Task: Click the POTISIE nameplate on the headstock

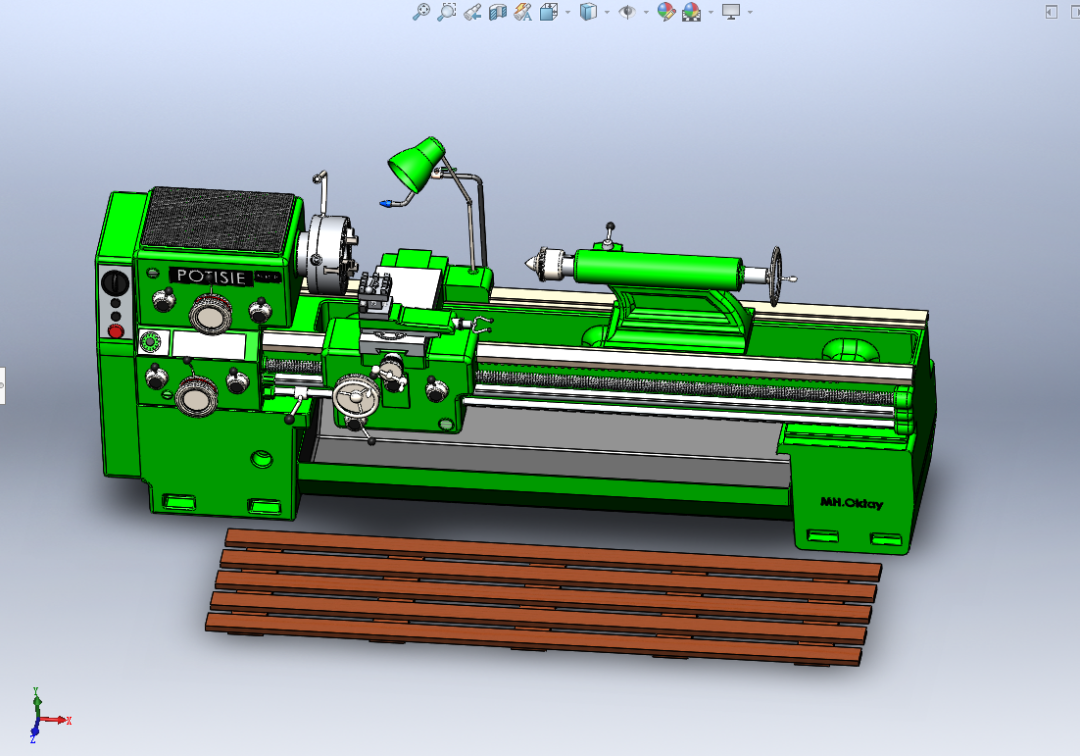Action: pos(211,277)
